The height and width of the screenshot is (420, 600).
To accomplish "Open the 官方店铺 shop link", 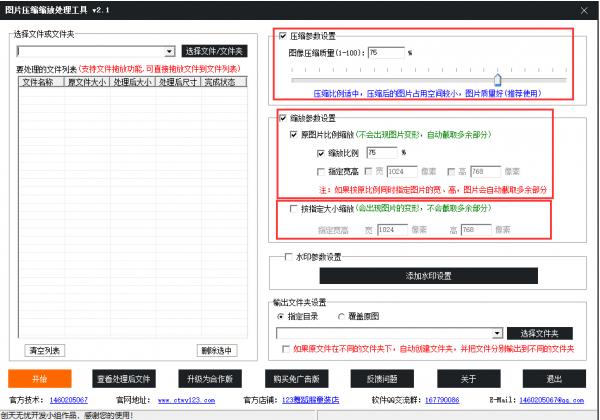I will click(x=310, y=400).
